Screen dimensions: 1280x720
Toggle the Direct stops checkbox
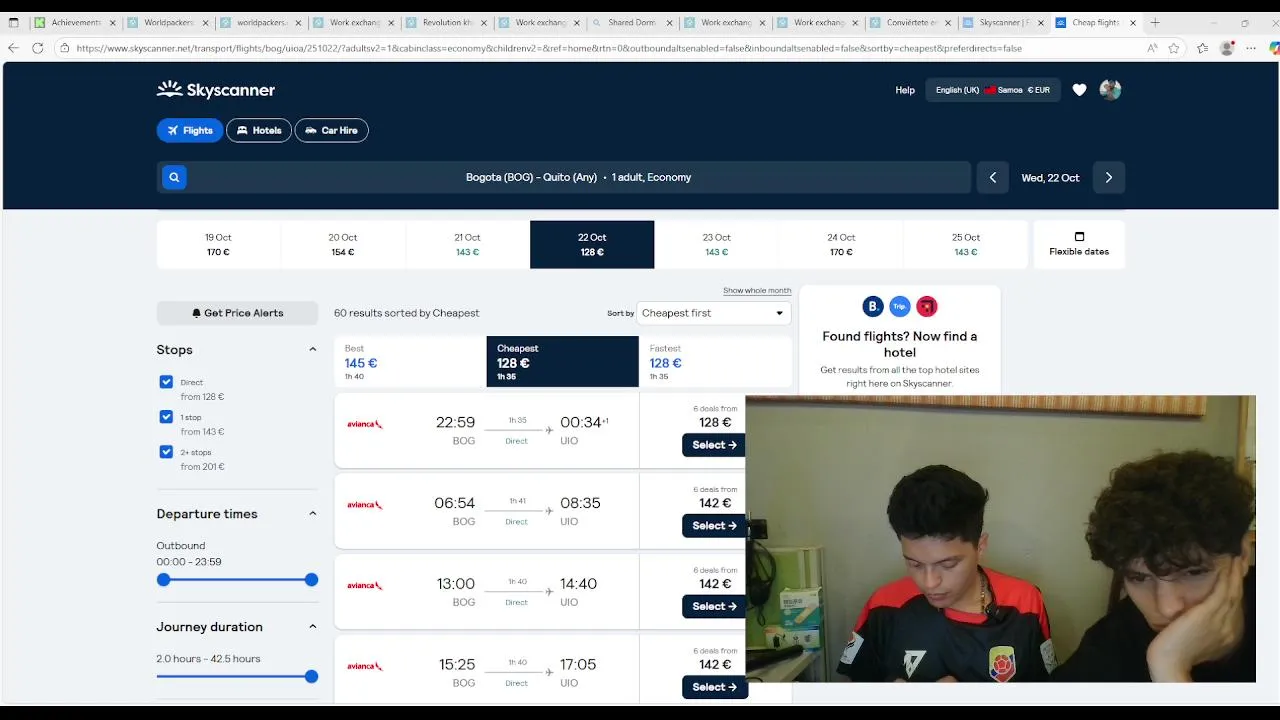[x=166, y=382]
